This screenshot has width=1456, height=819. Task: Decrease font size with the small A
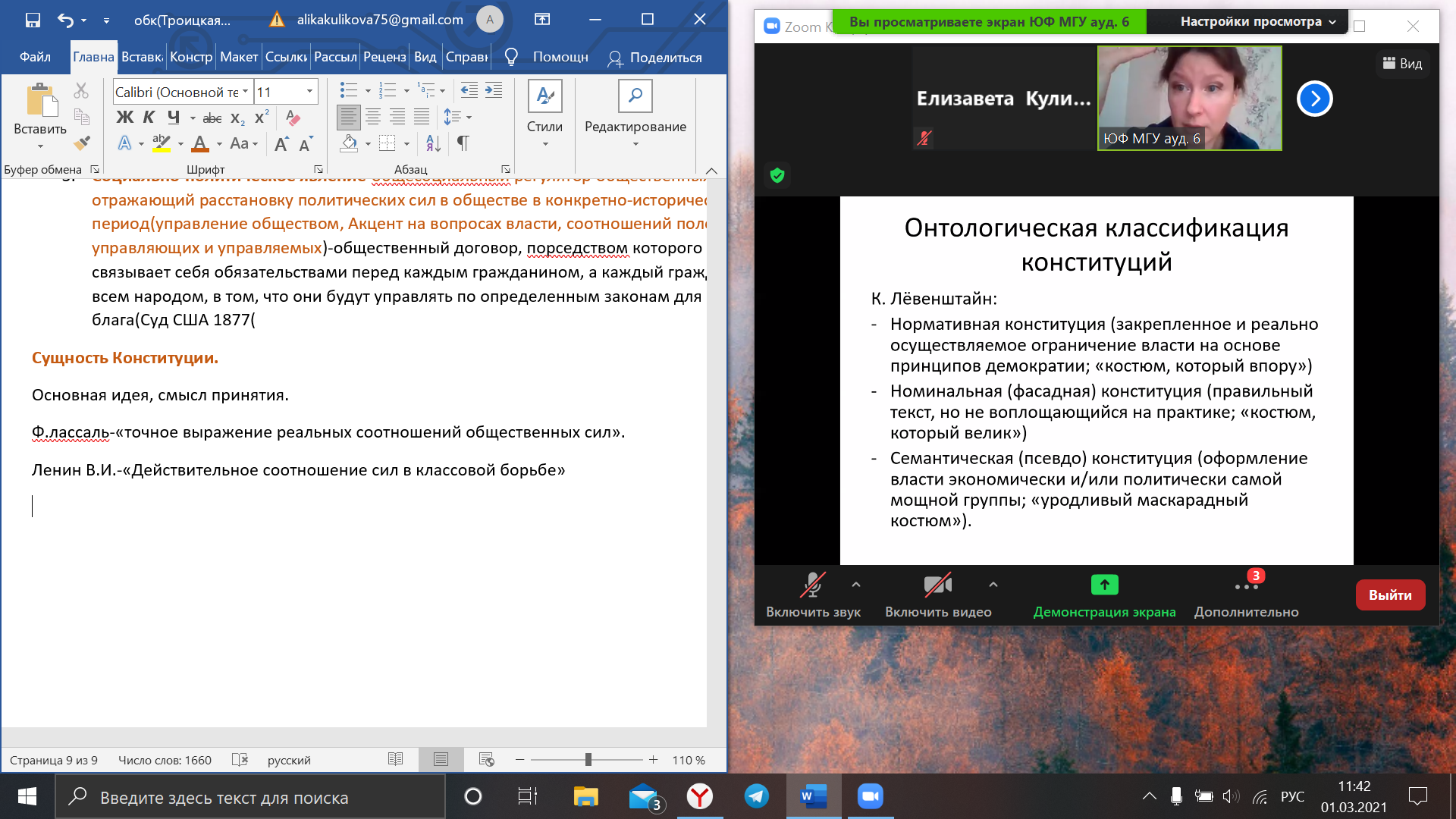[306, 143]
